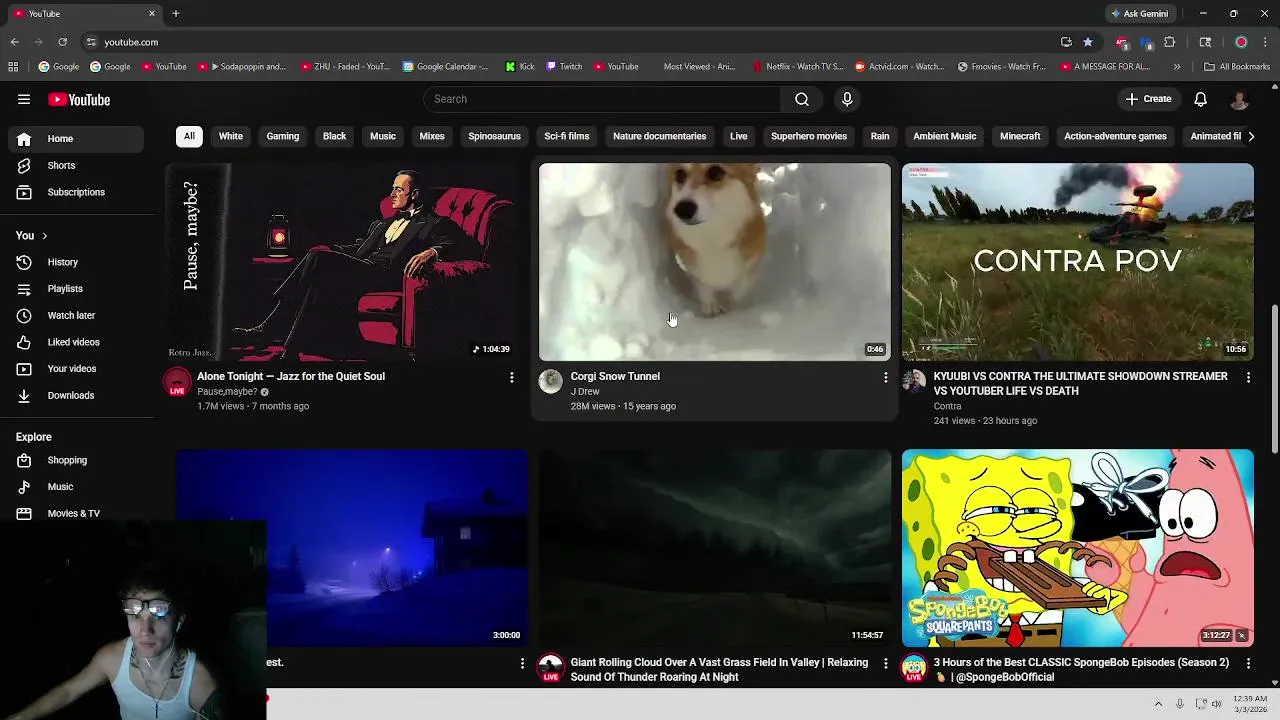Show hidden system tray icons
The image size is (1280, 720).
click(x=1158, y=704)
